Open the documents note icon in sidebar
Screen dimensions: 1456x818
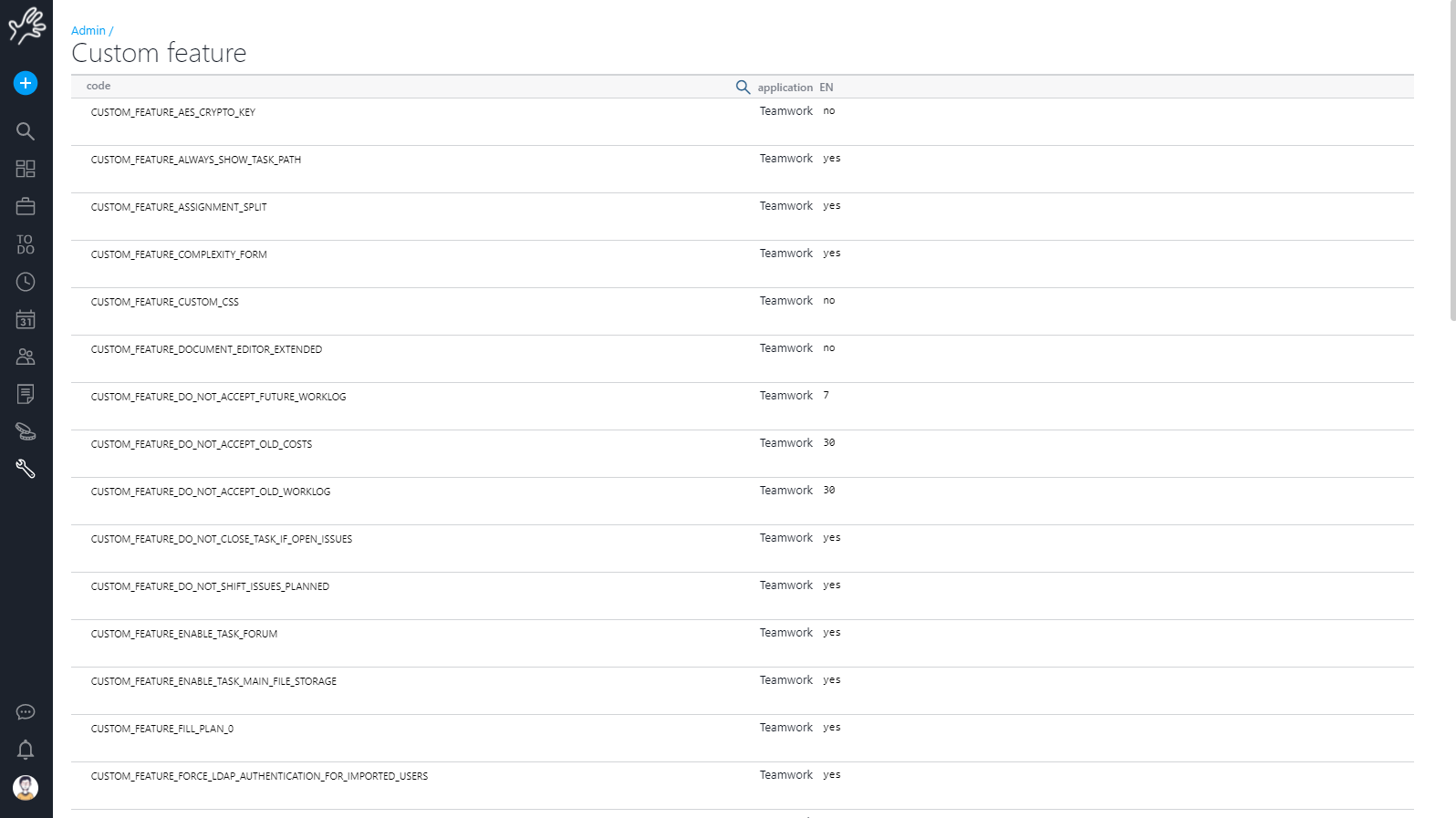click(x=26, y=394)
